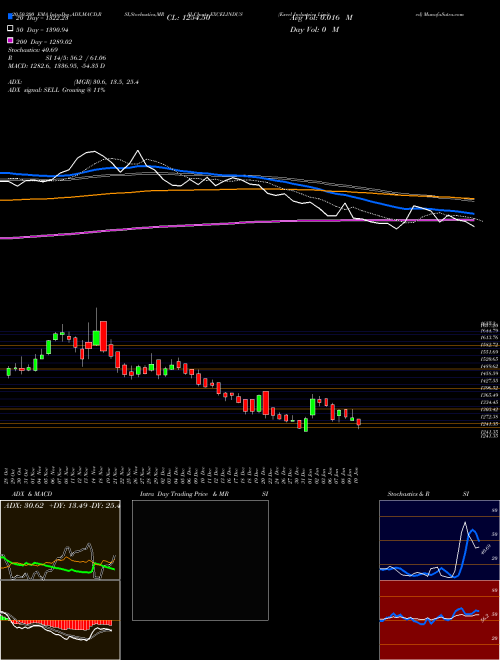Click the 'Avg Vol: 0.016 M' label
This screenshot has width=500, height=660.
point(321,18)
